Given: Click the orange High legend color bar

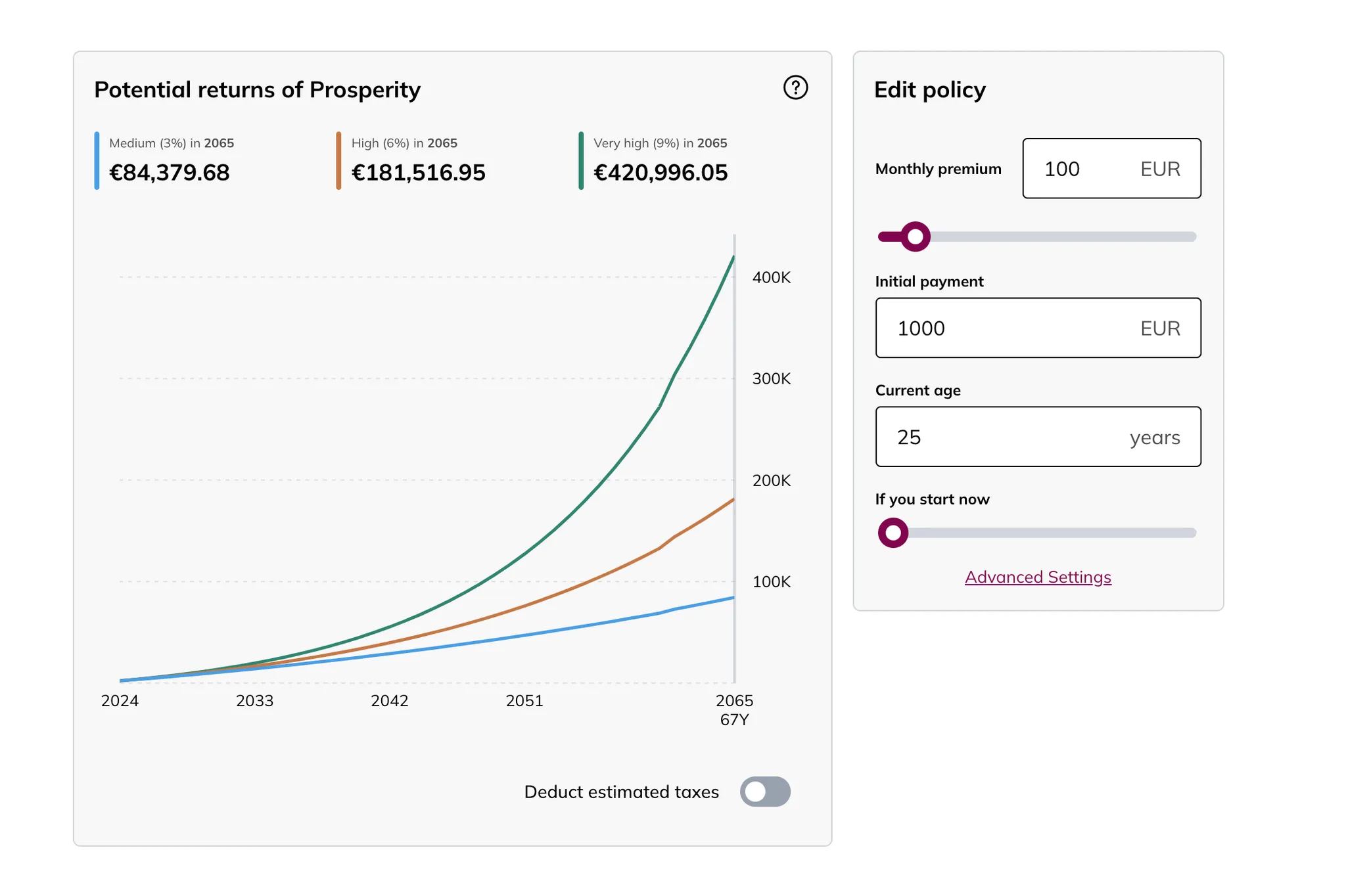Looking at the screenshot, I should [x=338, y=161].
